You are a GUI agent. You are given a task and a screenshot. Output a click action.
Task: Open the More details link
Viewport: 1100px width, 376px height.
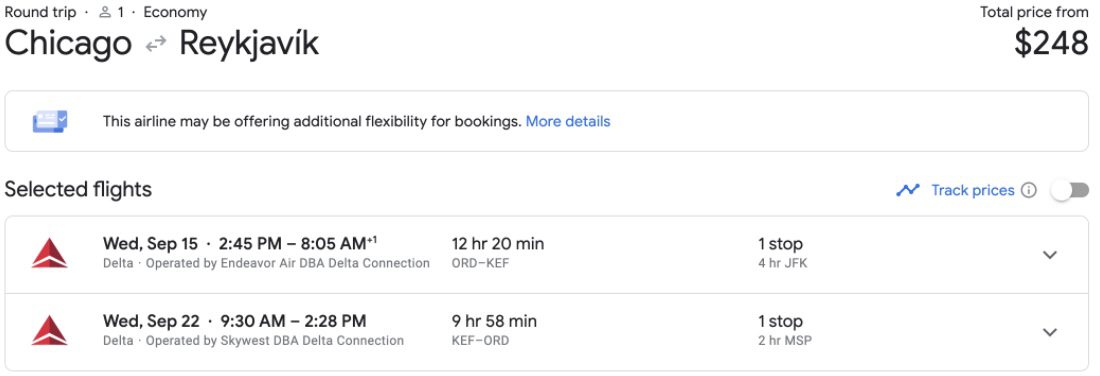tap(568, 121)
